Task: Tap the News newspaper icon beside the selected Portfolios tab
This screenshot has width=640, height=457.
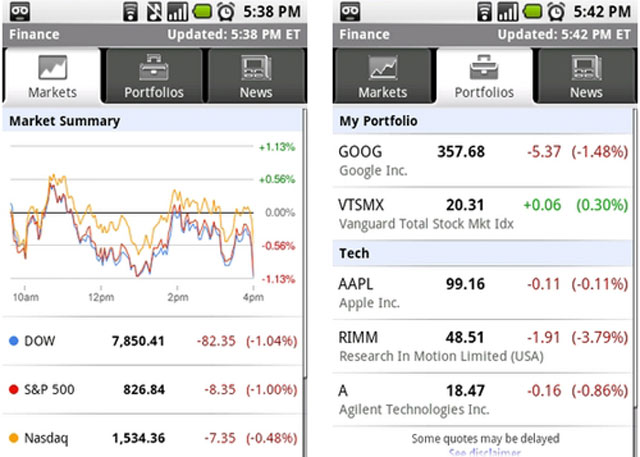Action: [x=586, y=67]
